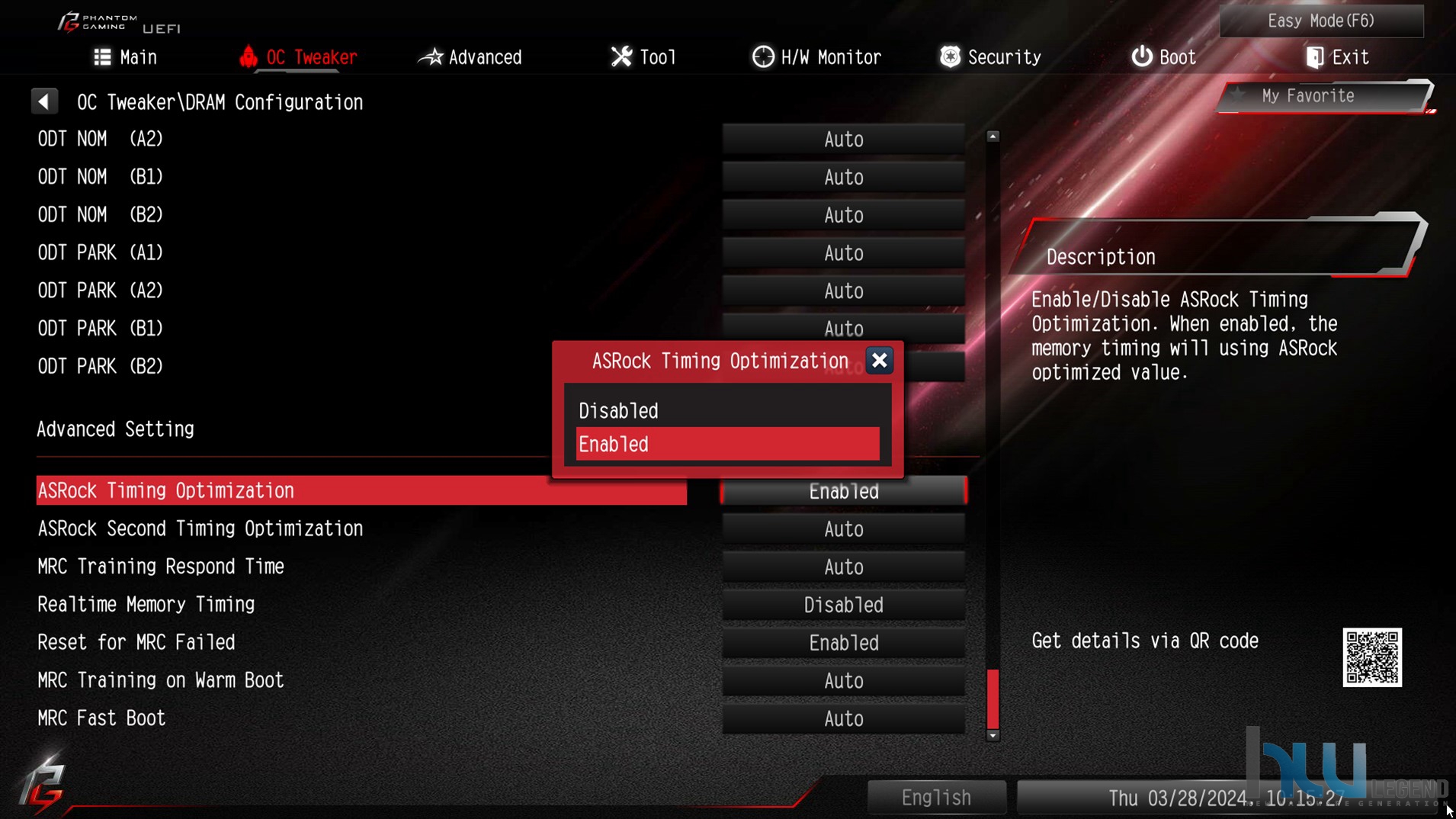This screenshot has width=1456, height=819.
Task: Open MRC Fast Boot Auto dropdown
Action: click(843, 719)
